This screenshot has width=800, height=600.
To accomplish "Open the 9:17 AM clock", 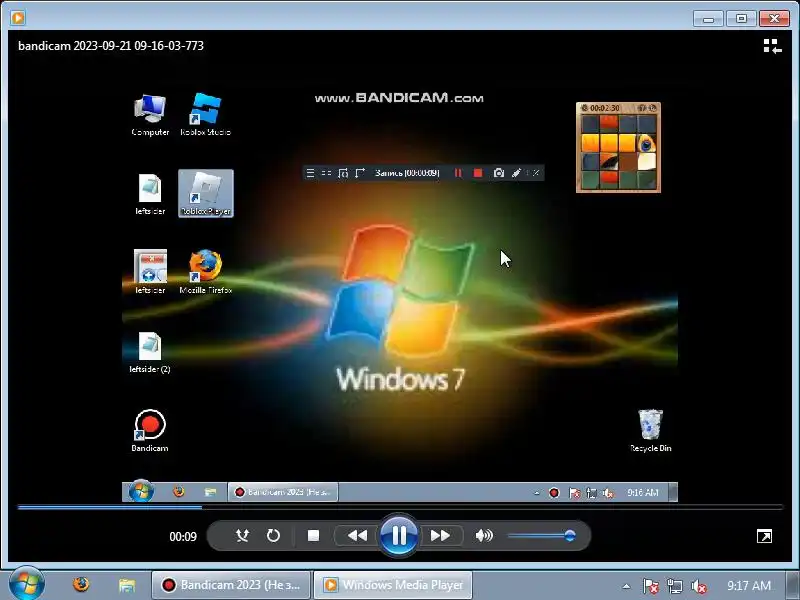I will pos(749,586).
